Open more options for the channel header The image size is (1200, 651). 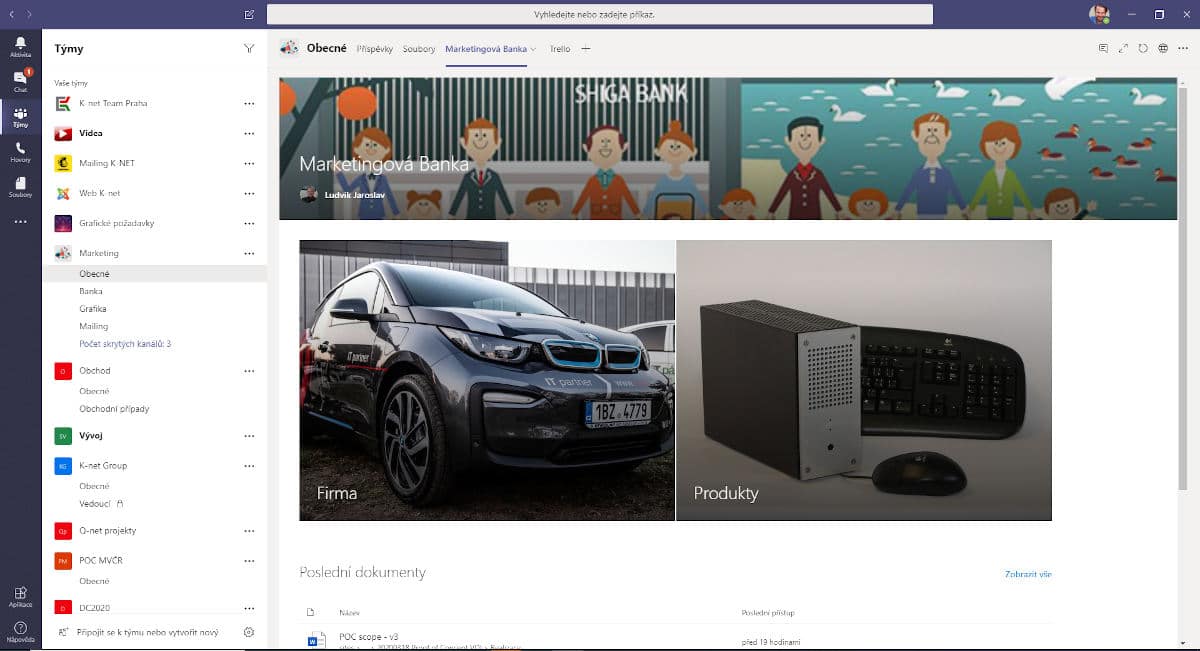tap(1183, 48)
